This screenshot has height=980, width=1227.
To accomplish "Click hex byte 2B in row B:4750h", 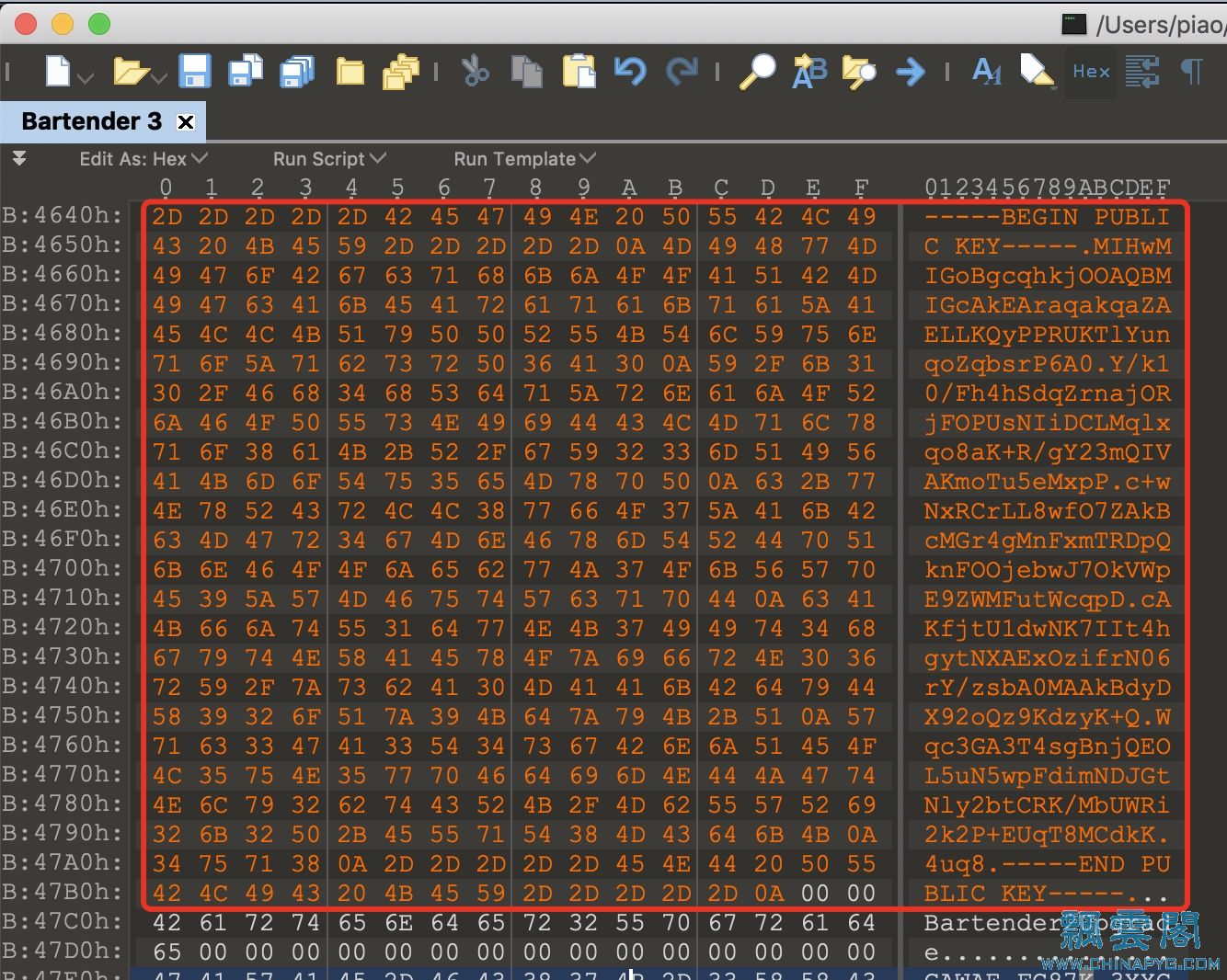I will [722, 716].
